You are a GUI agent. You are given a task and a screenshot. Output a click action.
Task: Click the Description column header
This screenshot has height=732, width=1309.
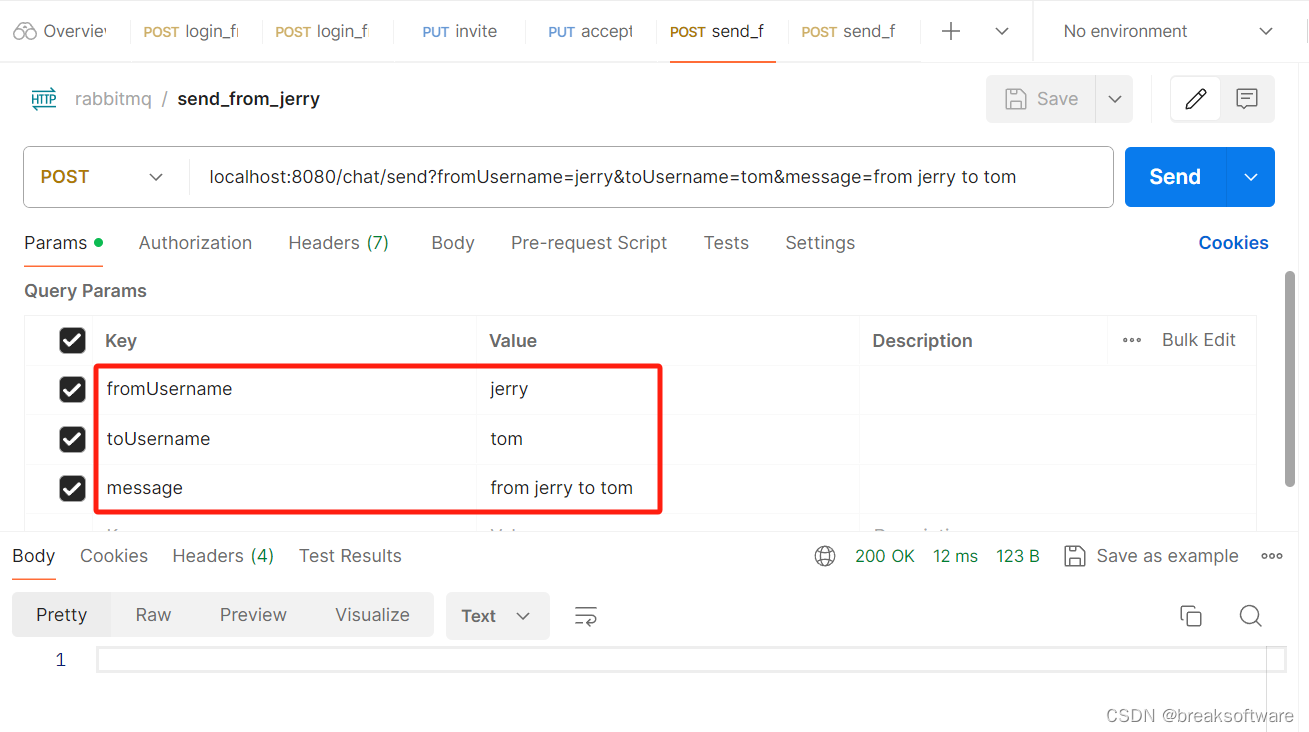click(x=922, y=341)
